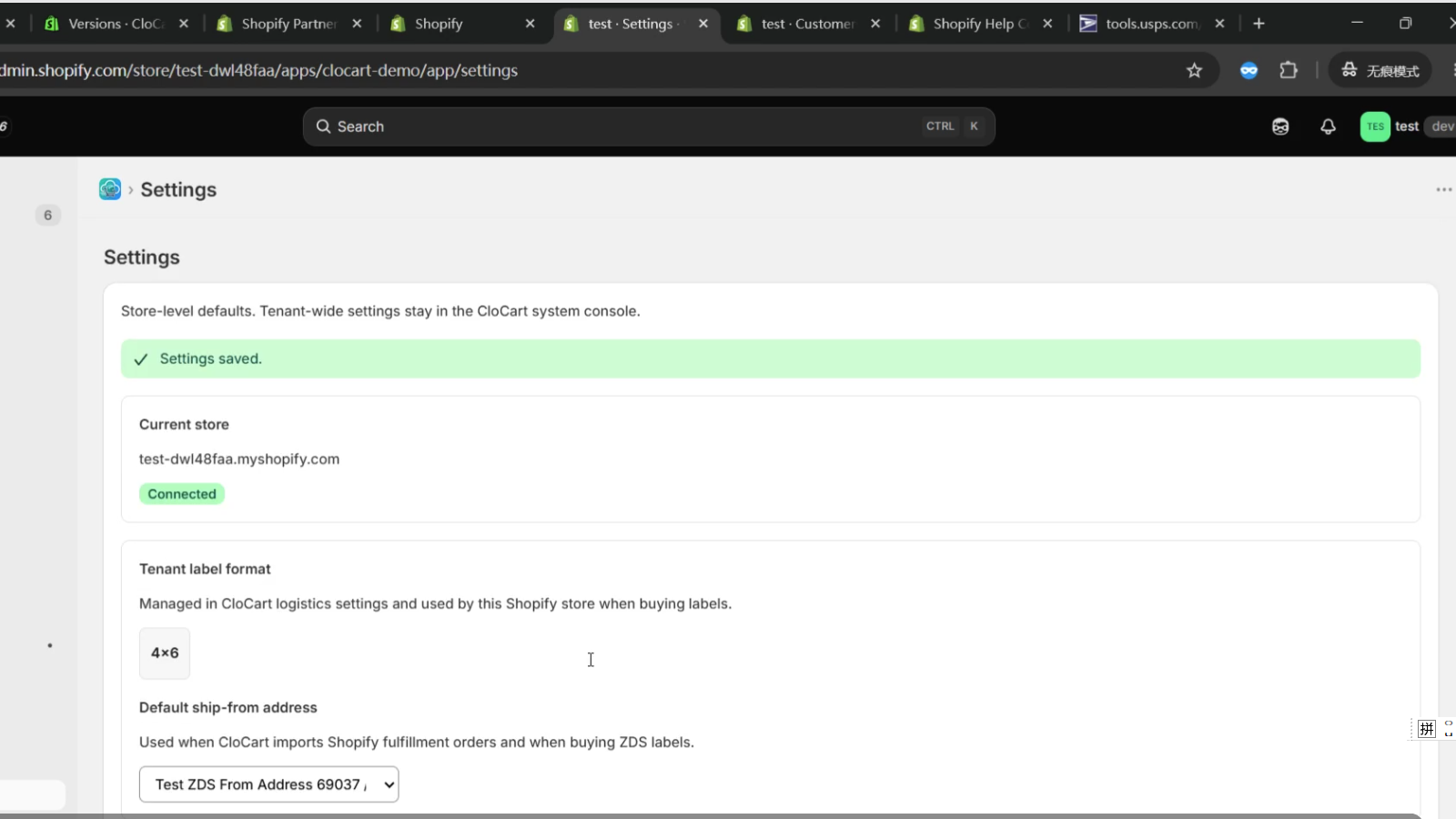
Task: Click the 4×6 label format tile
Action: click(x=165, y=653)
